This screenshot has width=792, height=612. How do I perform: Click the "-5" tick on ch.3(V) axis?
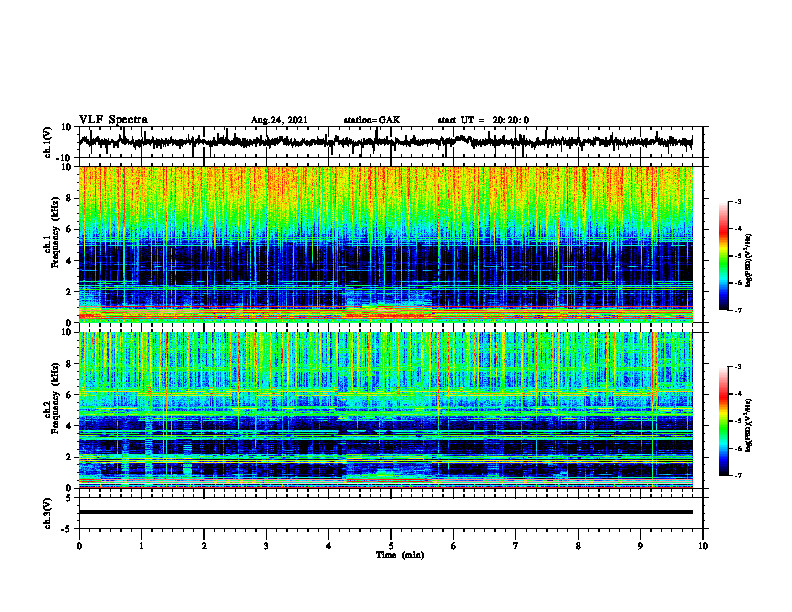[68, 529]
